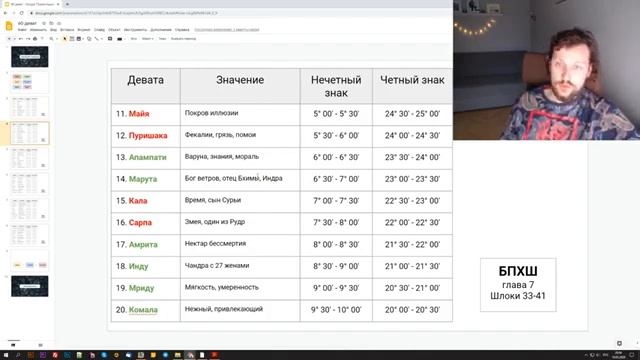The image size is (640, 360).
Task: Open the zoom level dropdown arrow
Action: pos(57,39)
